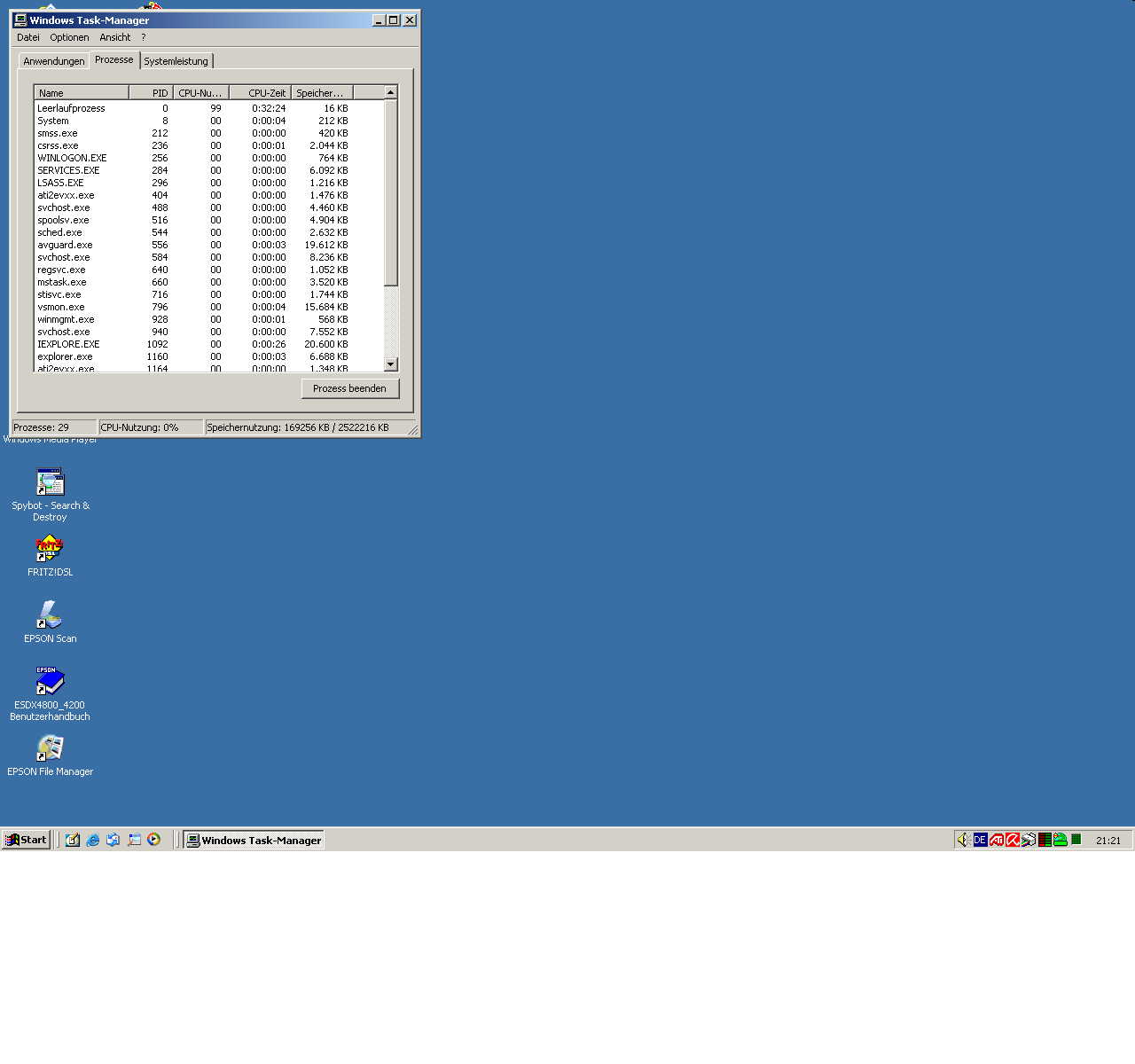The width and height of the screenshot is (1135, 1064).
Task: Select the explorer.exe process
Action: (208, 356)
